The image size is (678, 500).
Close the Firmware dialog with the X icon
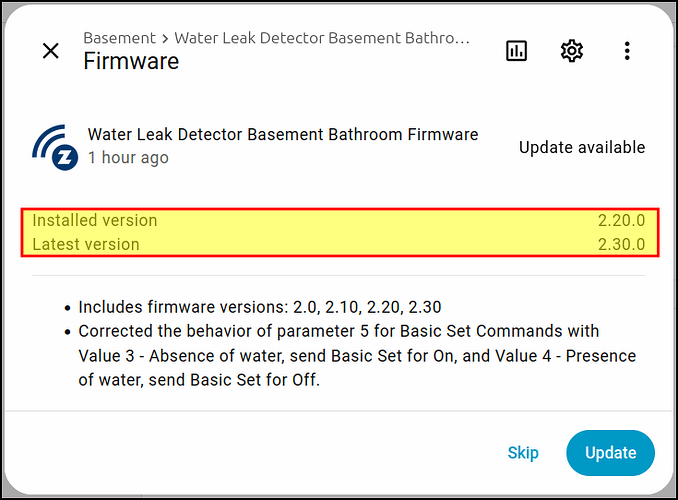click(51, 51)
